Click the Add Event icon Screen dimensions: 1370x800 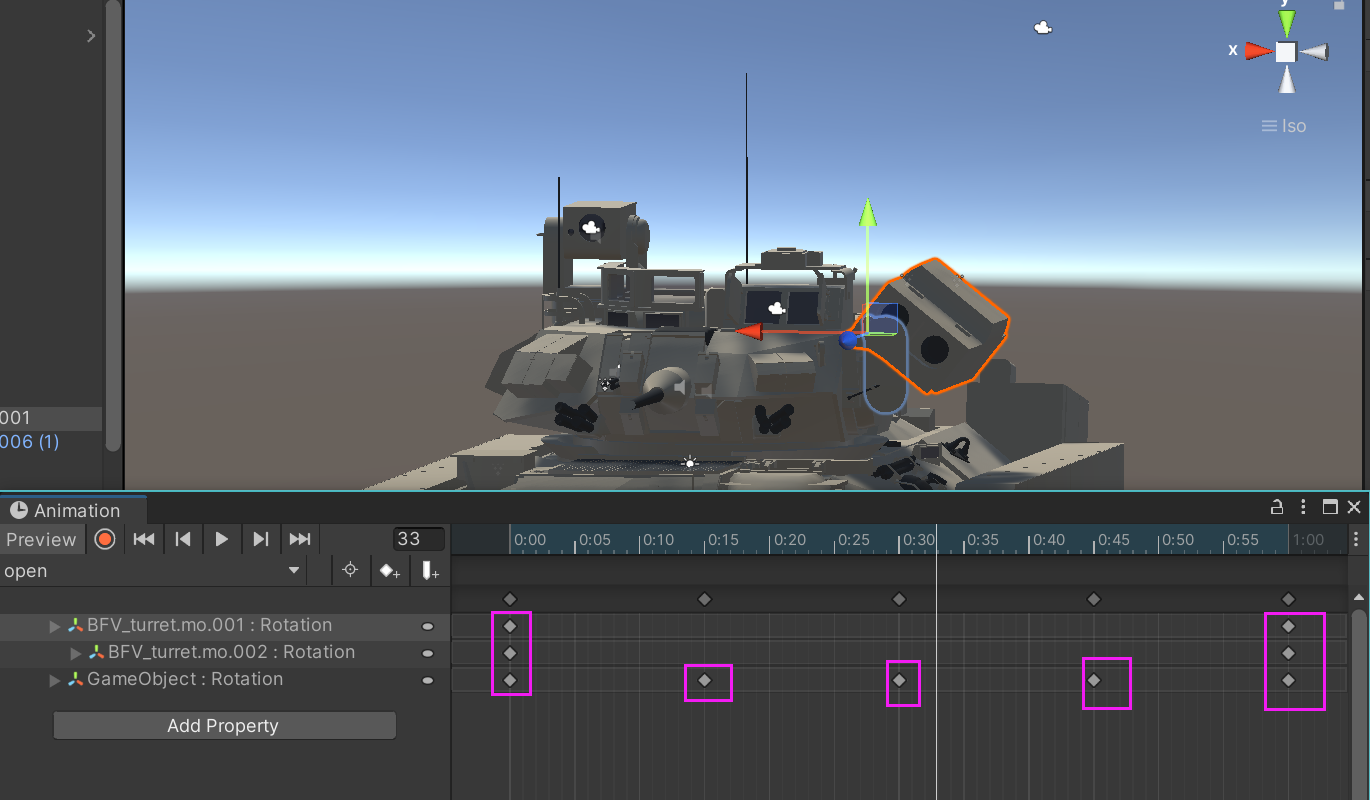(430, 571)
